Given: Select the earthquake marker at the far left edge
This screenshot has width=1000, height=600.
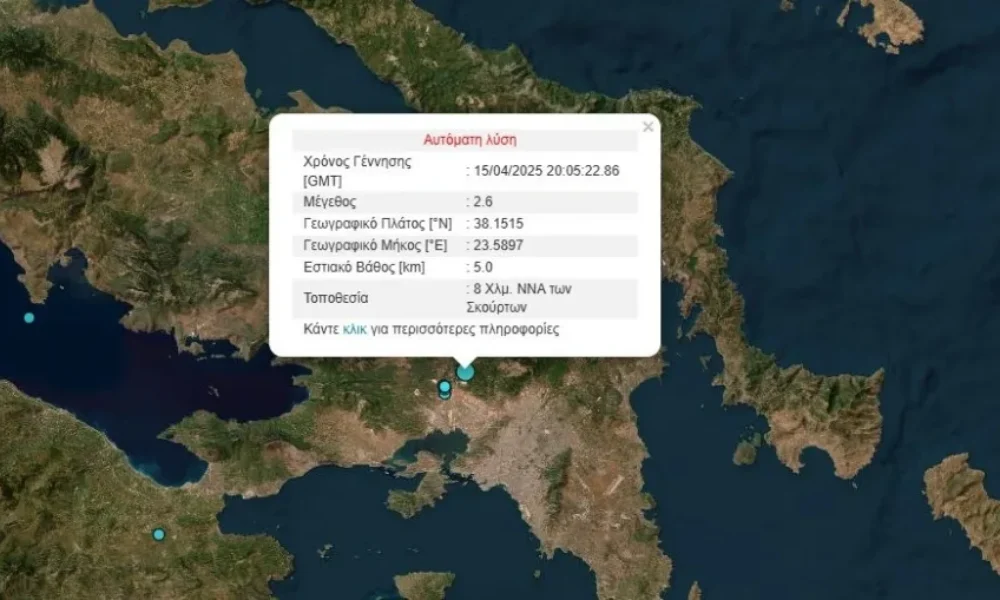Looking at the screenshot, I should point(29,317).
